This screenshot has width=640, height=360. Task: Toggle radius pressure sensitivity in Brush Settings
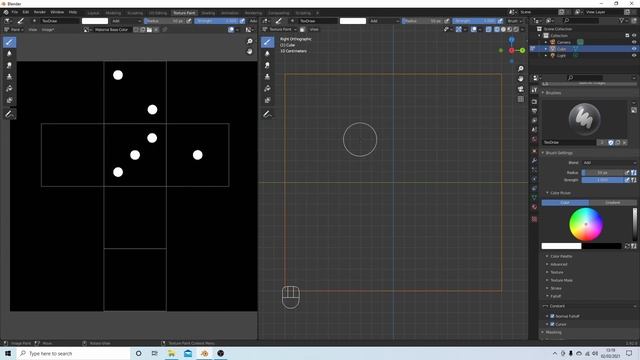tap(627, 173)
